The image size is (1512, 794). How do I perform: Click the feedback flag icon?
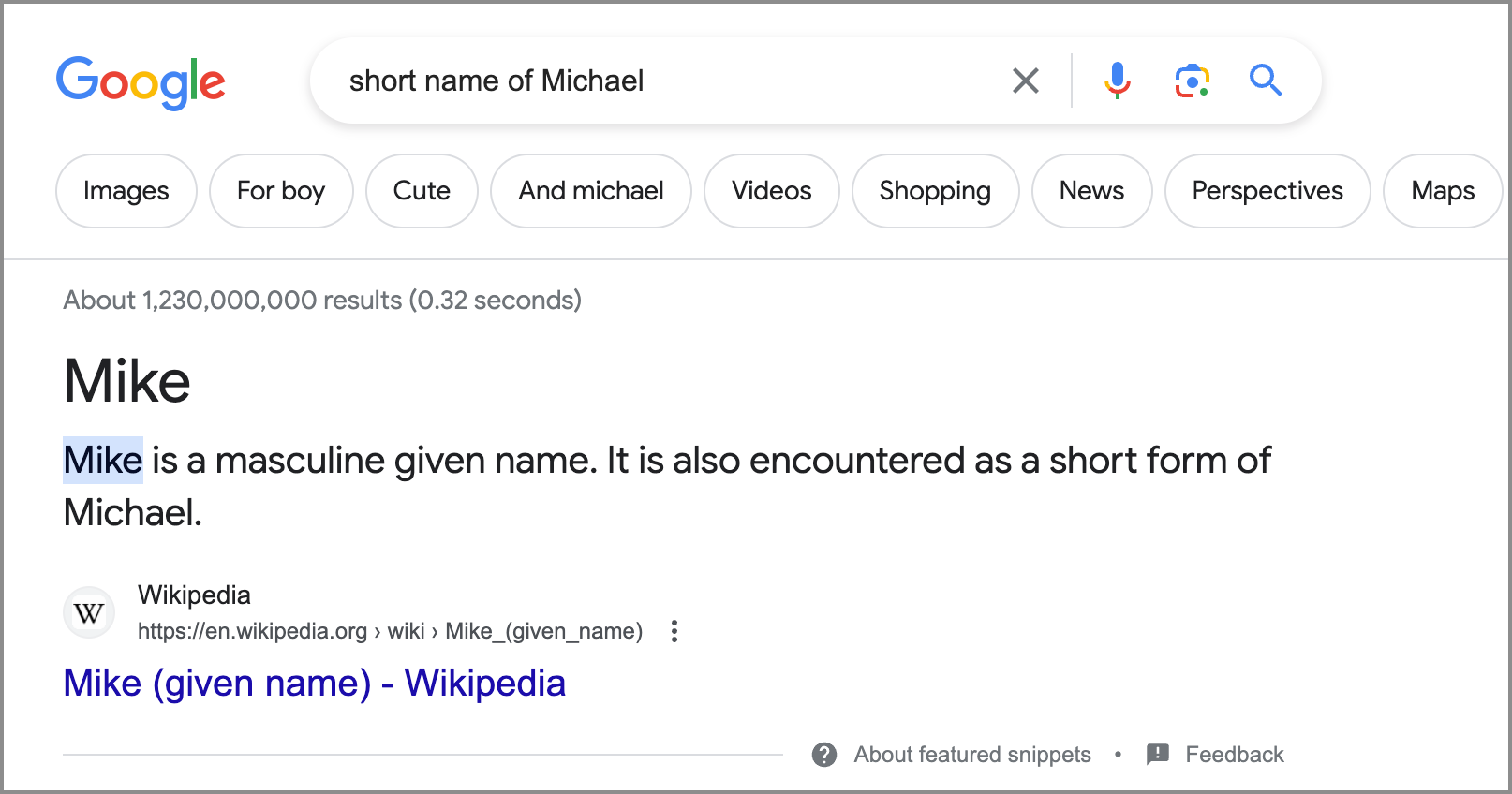tap(1158, 755)
